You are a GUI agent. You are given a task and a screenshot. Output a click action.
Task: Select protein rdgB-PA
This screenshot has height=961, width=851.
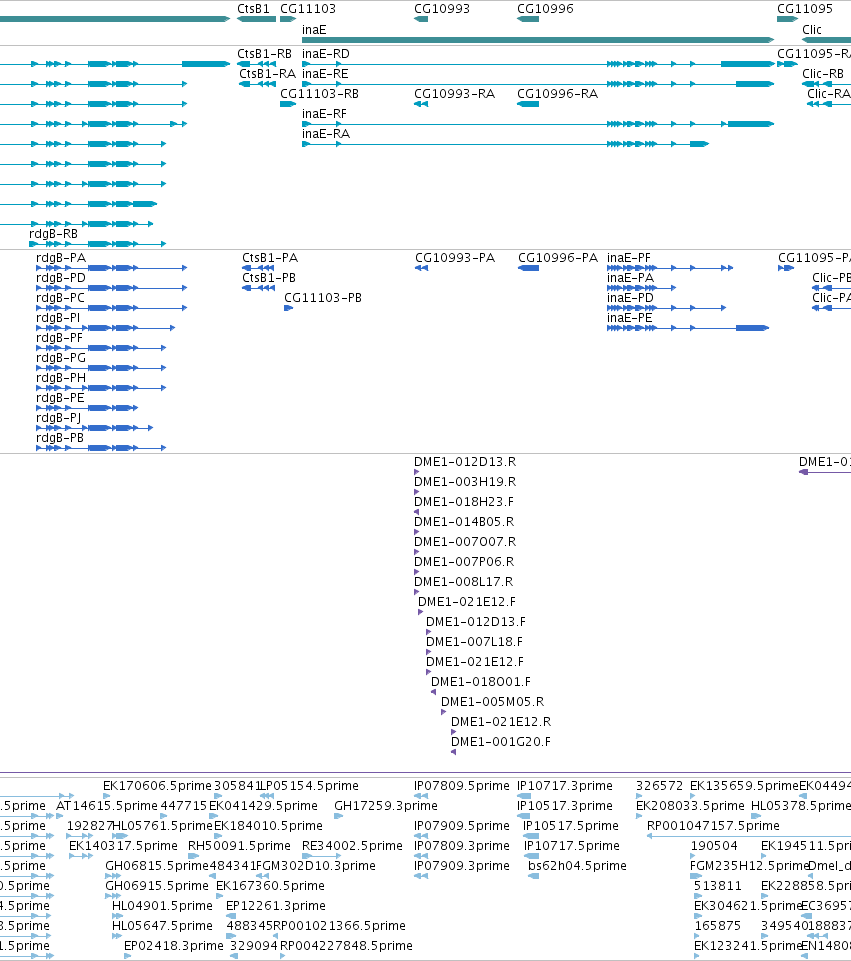[112, 268]
